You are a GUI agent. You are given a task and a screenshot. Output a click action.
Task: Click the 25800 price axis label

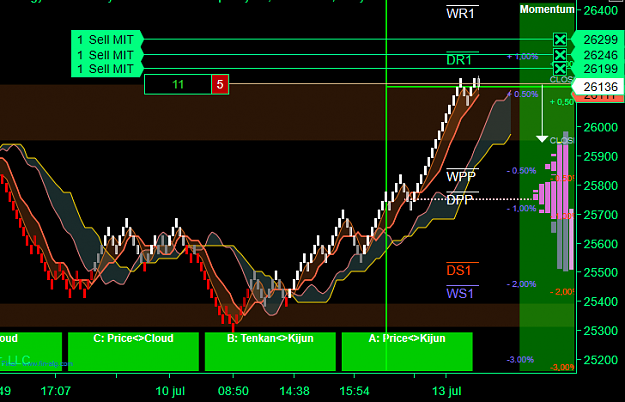[x=601, y=186]
